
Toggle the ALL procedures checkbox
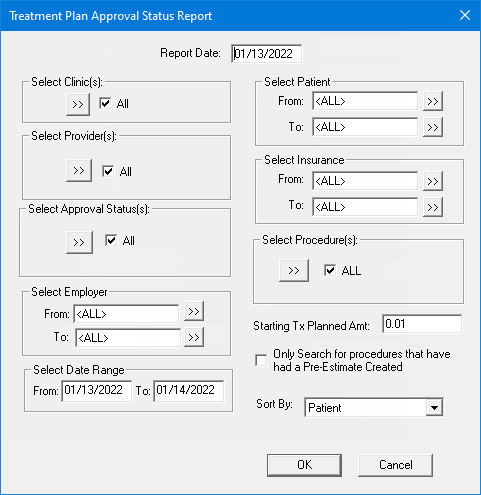330,270
